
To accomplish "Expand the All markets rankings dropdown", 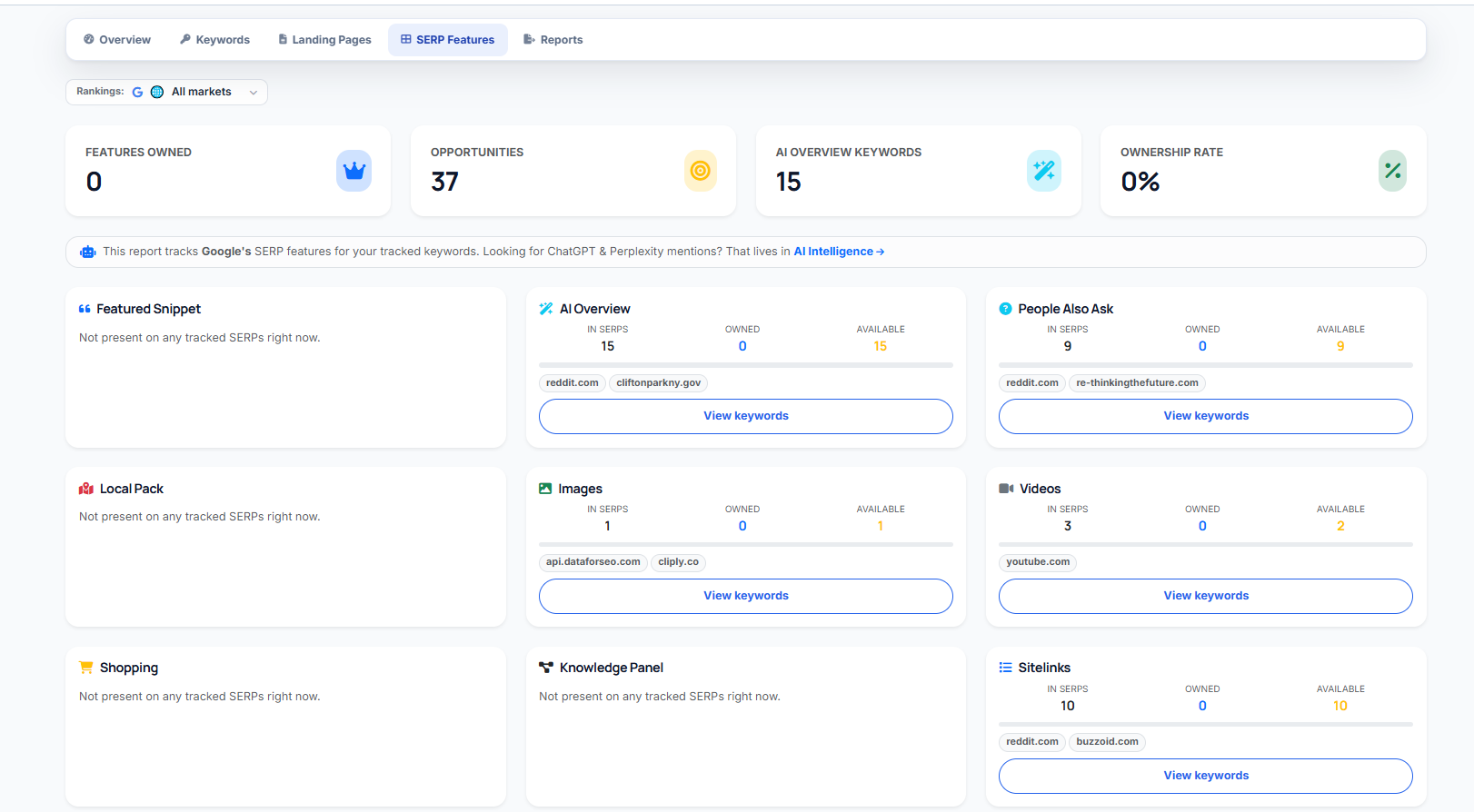I will [x=166, y=92].
